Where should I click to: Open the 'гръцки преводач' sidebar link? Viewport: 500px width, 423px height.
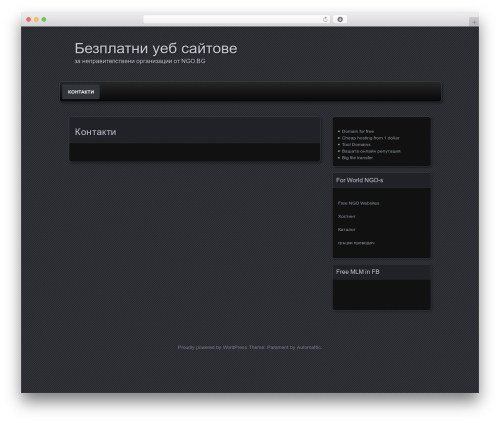pos(356,243)
